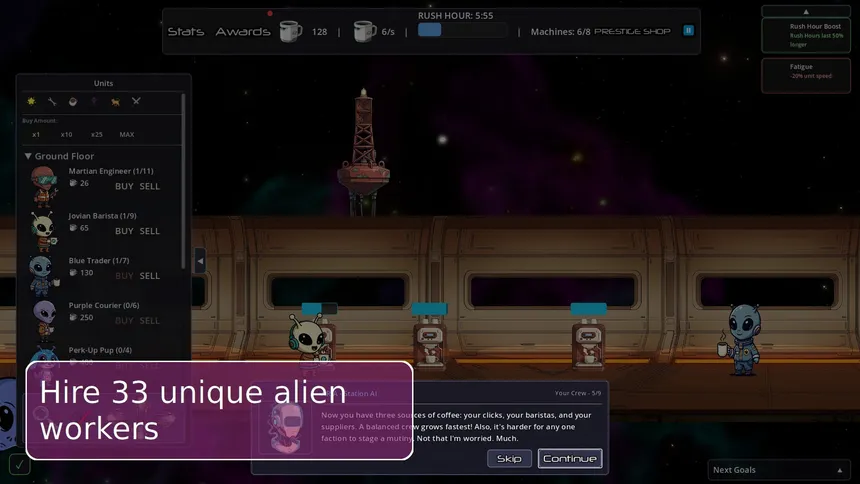
Task: Click the Rush Hour Boost card
Action: tap(806, 35)
